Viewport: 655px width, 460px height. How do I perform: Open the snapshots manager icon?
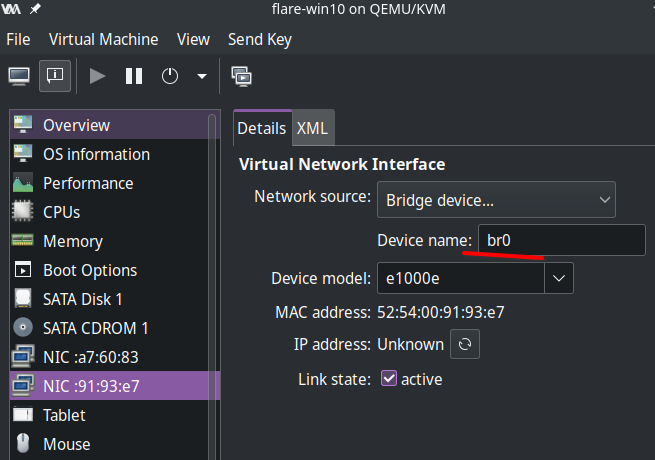point(241,75)
